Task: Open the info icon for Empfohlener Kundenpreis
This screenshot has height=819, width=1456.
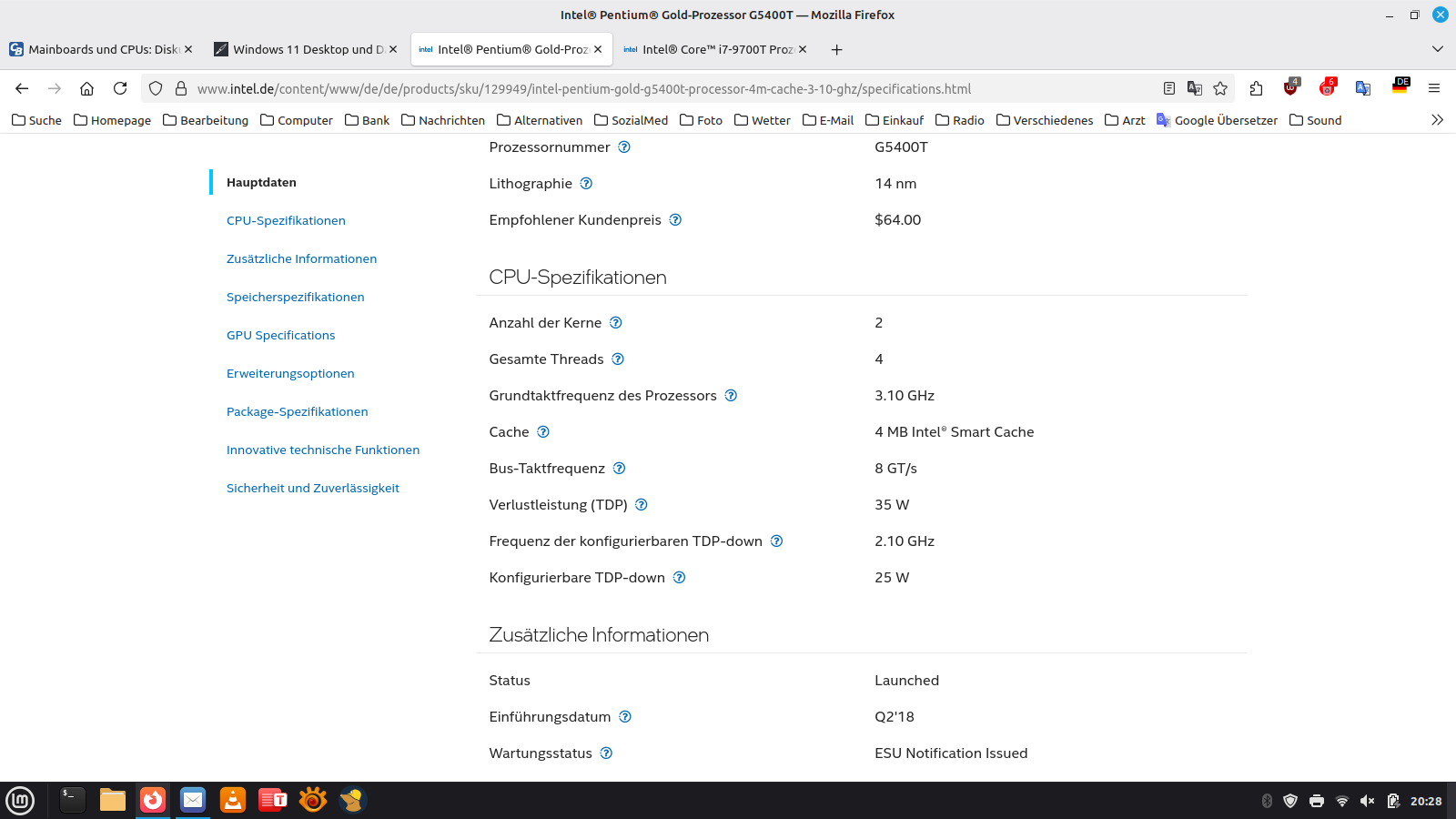Action: coord(675,220)
